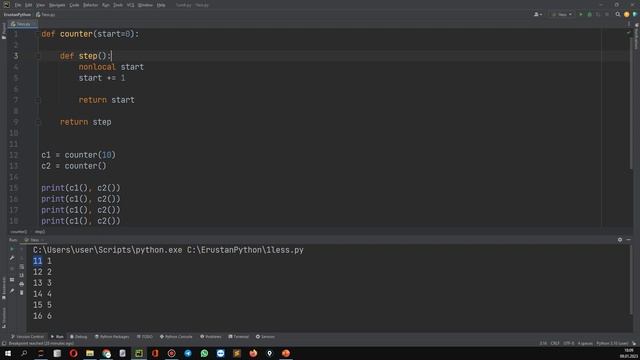Open Terminal tool window tab
This screenshot has width=640, height=360.
pyautogui.click(x=239, y=337)
